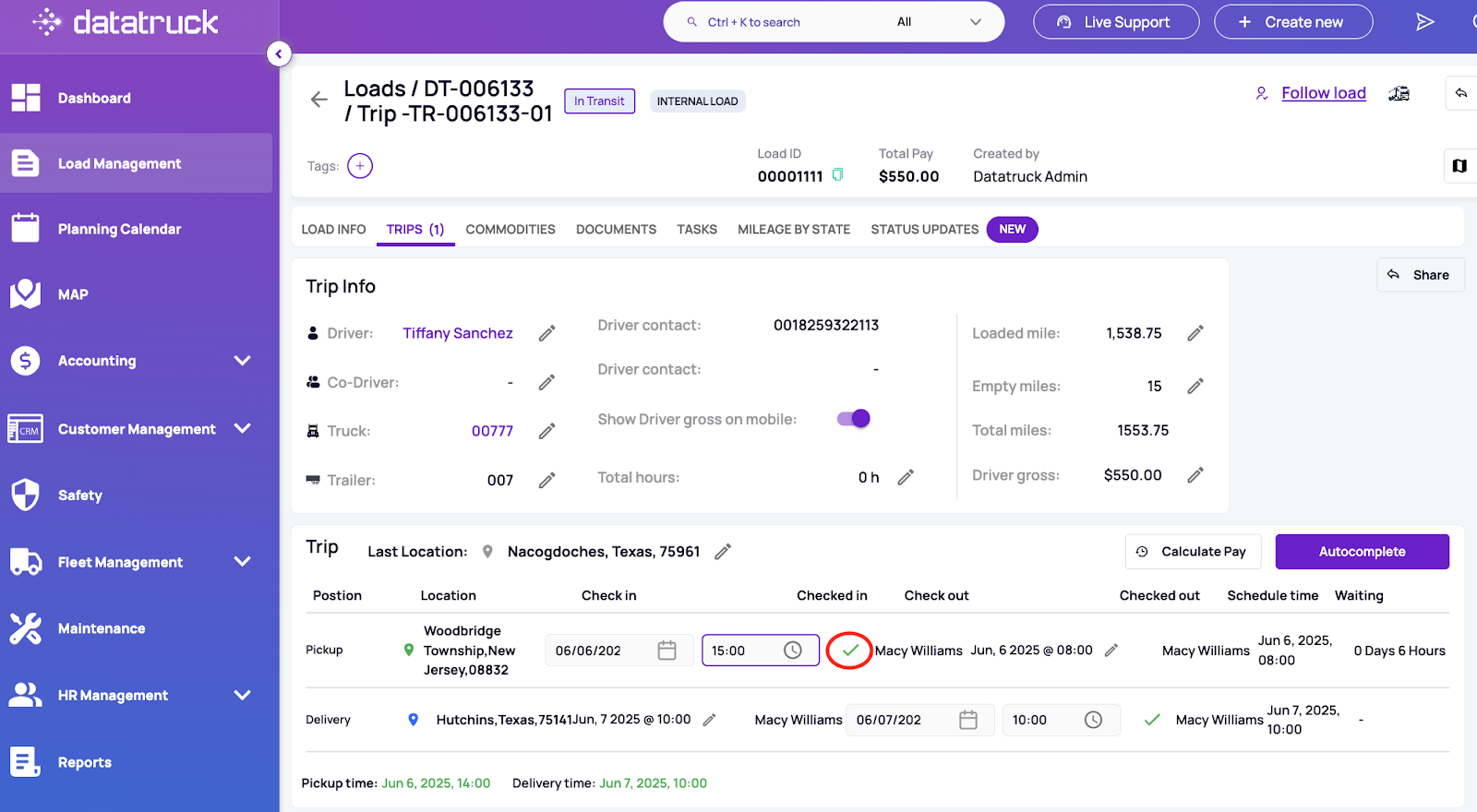
Task: Edit the Driver with pencil icon
Action: [x=547, y=333]
